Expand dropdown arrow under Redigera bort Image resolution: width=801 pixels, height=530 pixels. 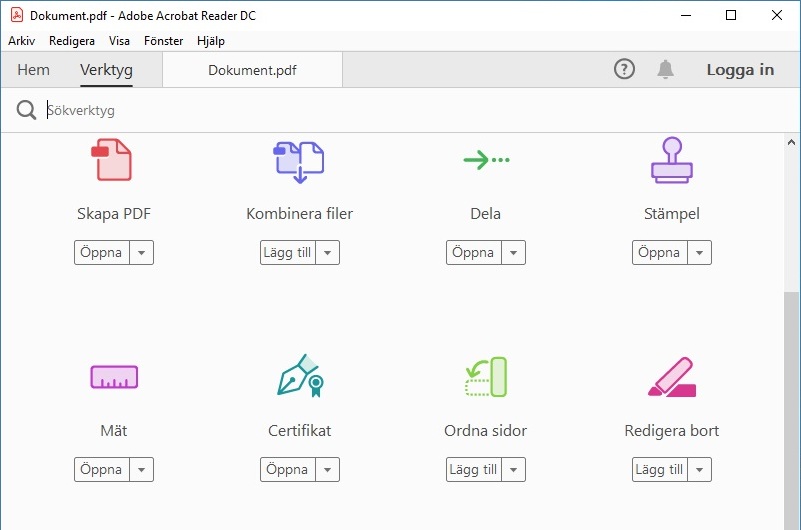[699, 470]
